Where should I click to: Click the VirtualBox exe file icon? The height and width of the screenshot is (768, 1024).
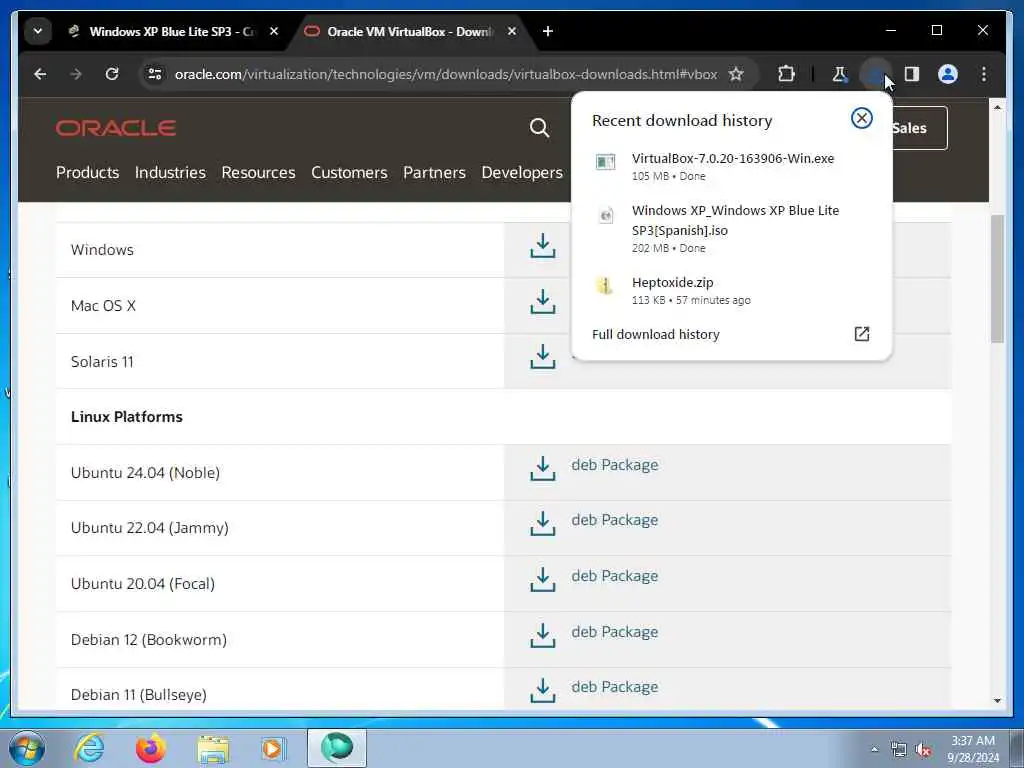[605, 161]
